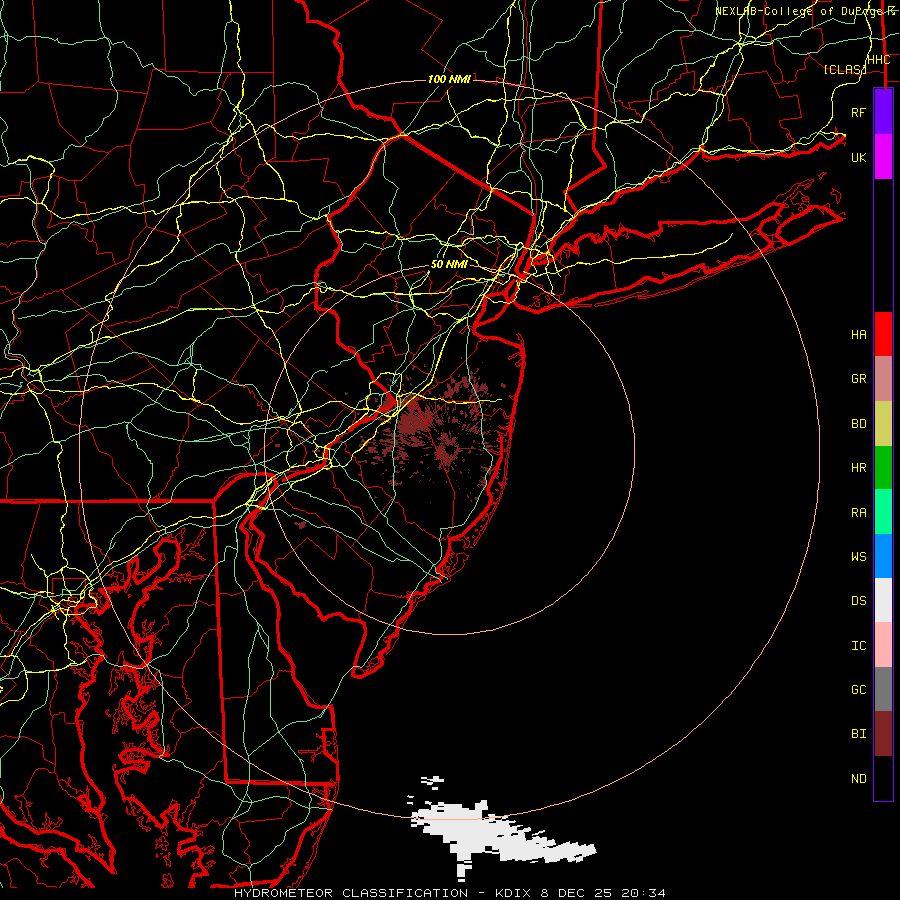
Task: Click the 'RA' legend label
Action: (859, 513)
